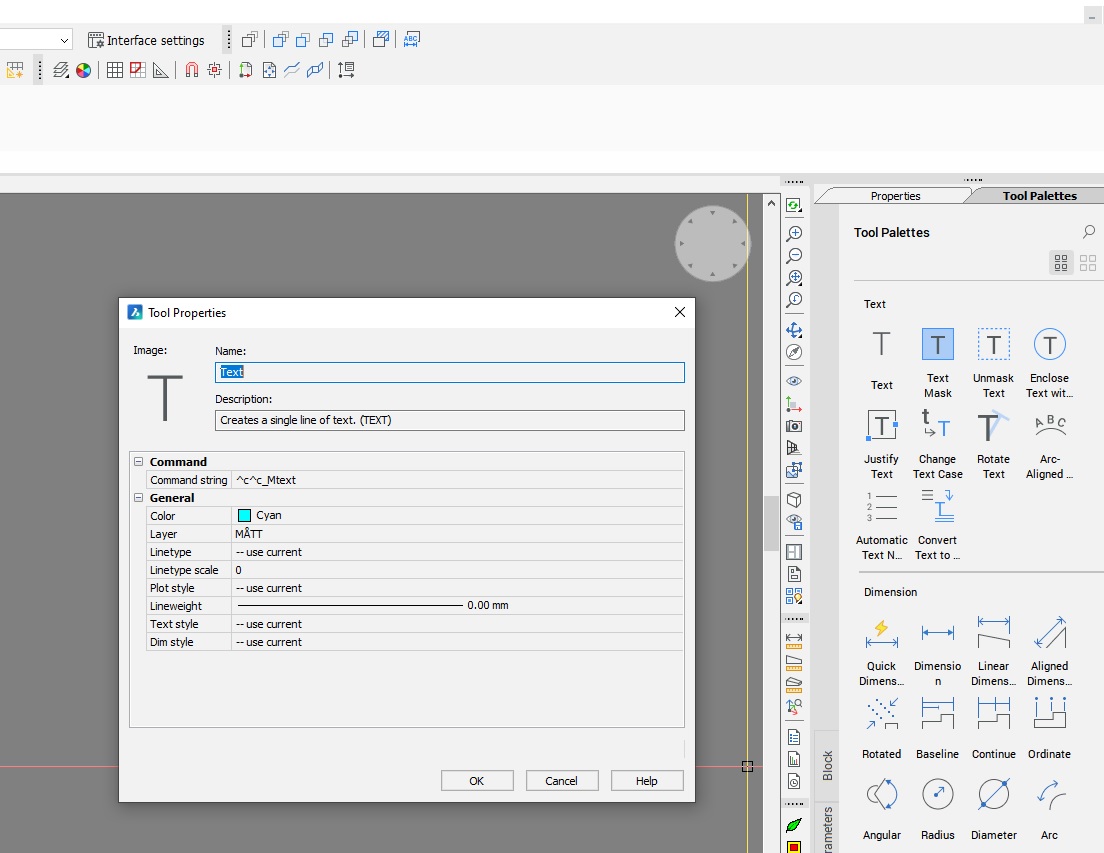Pick the Aligned Dimension tool
This screenshot has height=853, width=1104.
pyautogui.click(x=1049, y=633)
